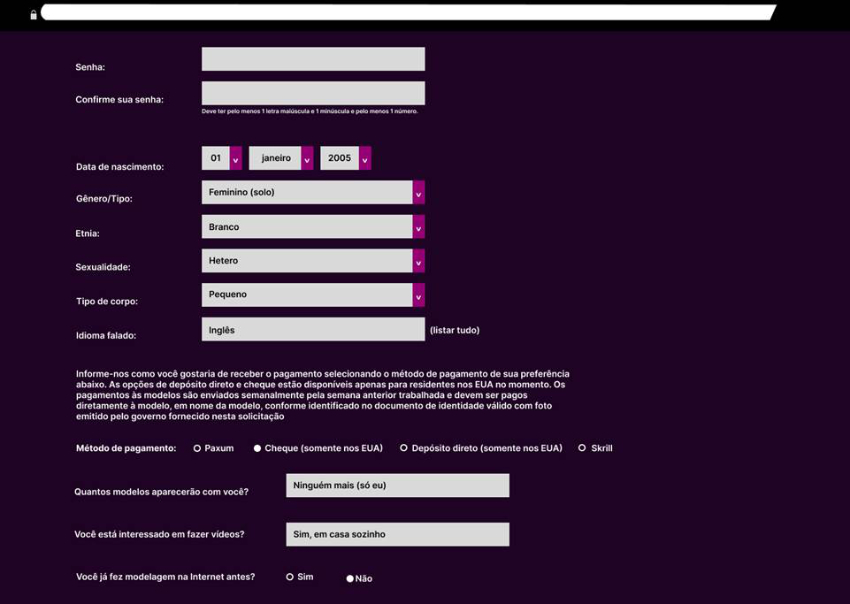Click the Confirme sua senha field
This screenshot has width=850, height=604.
(x=312, y=92)
